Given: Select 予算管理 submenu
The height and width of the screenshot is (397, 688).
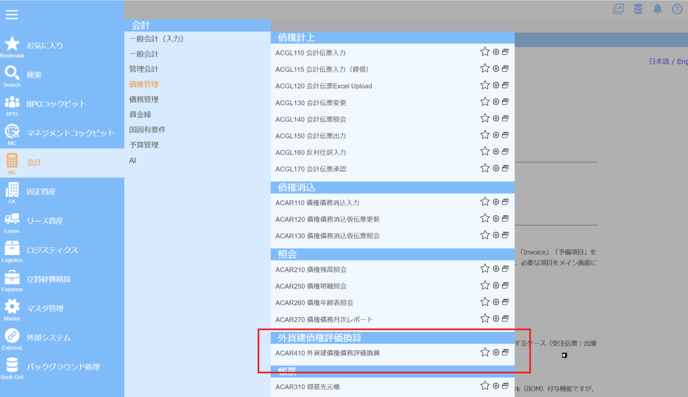Looking at the screenshot, I should (143, 145).
